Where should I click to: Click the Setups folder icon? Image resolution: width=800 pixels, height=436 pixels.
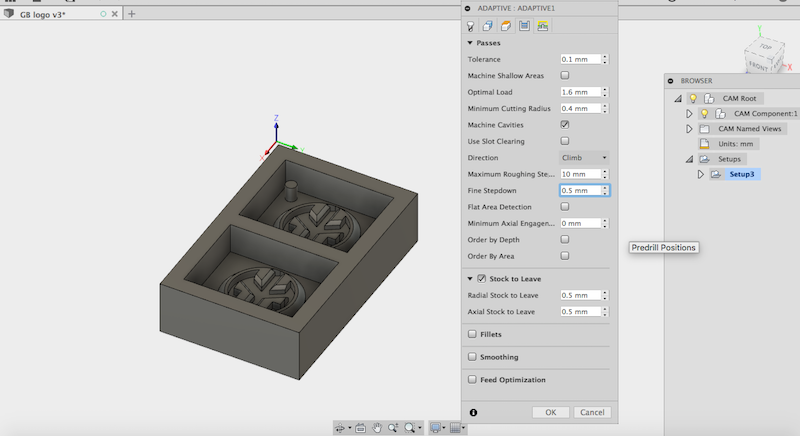click(x=705, y=159)
